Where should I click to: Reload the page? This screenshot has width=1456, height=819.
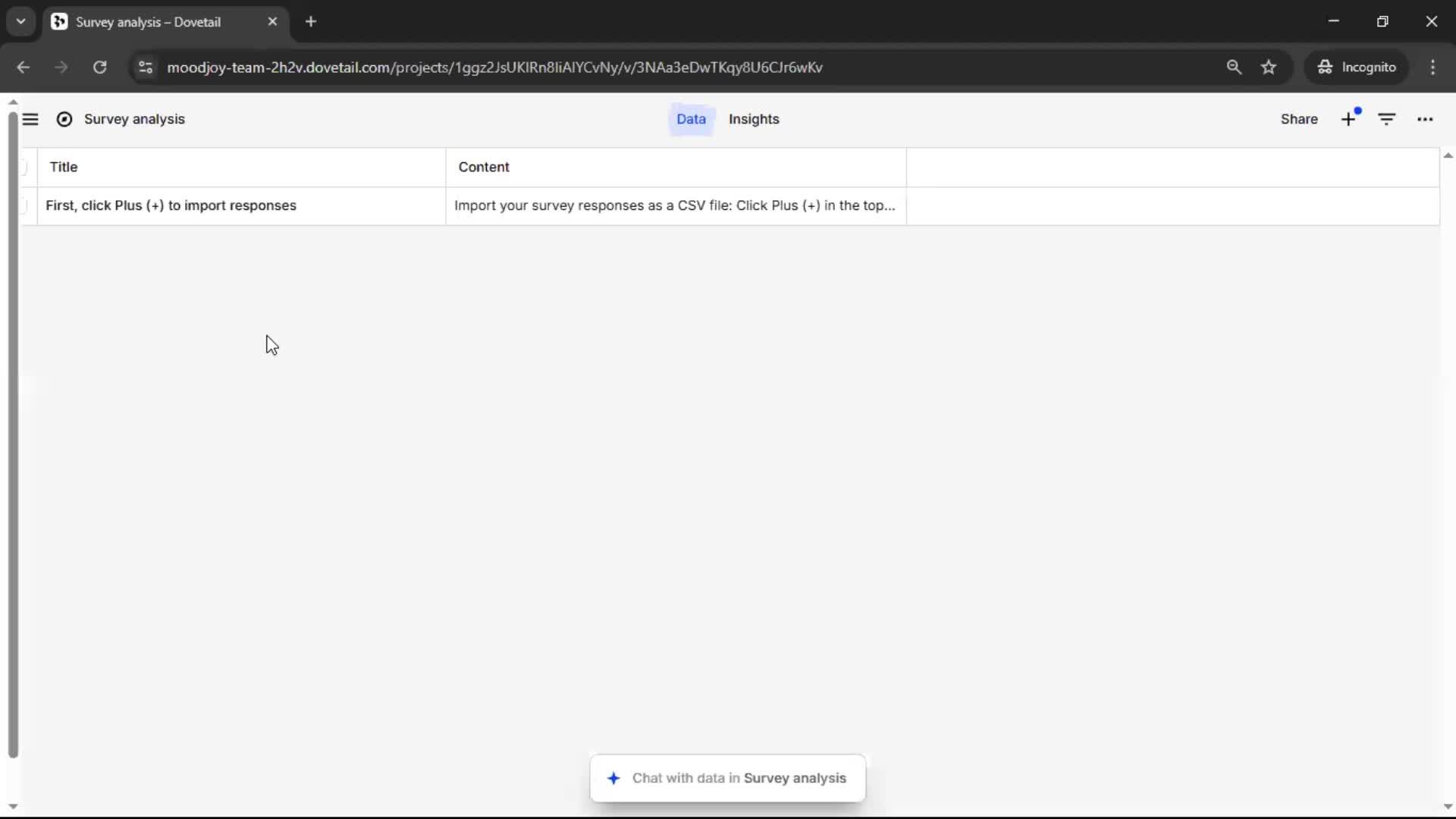pyautogui.click(x=99, y=67)
